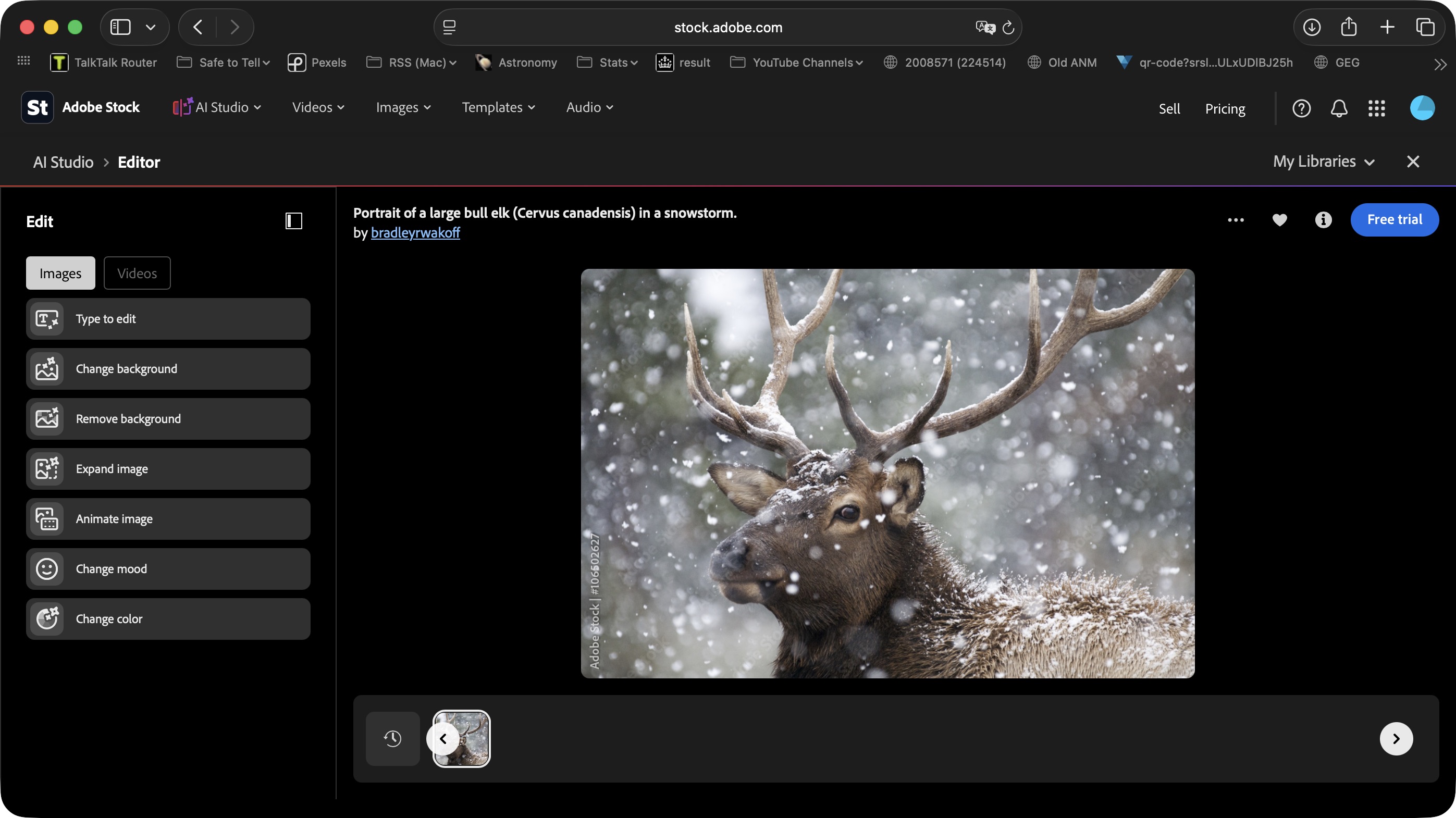Open the Pricing page

click(x=1225, y=108)
